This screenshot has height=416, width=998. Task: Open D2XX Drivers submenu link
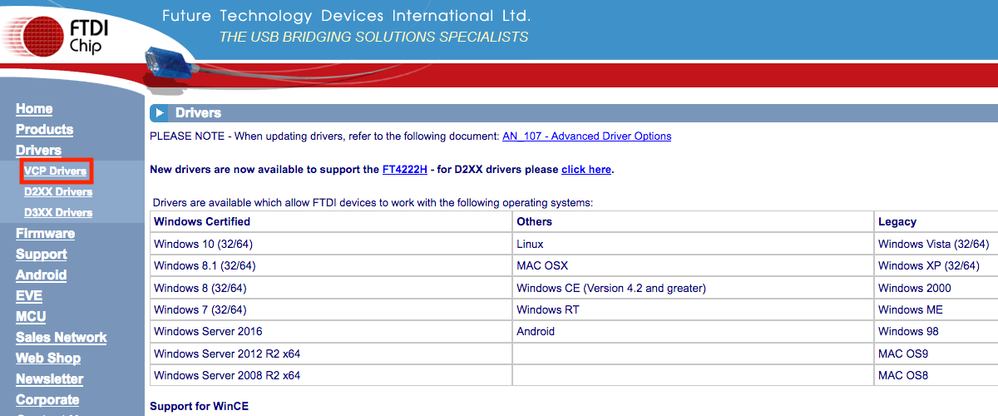pyautogui.click(x=58, y=191)
